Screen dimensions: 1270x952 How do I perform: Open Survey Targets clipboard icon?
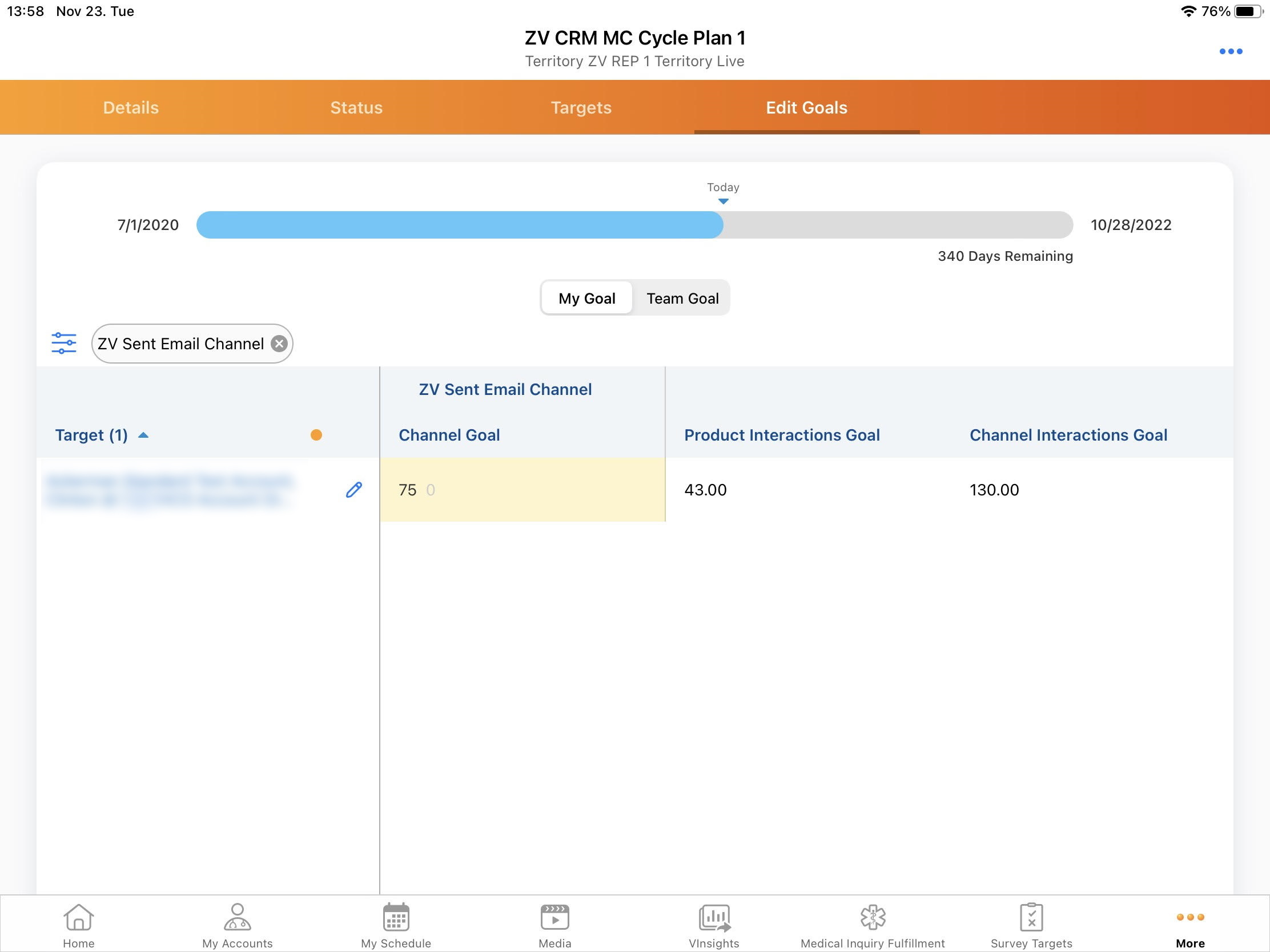click(1031, 925)
